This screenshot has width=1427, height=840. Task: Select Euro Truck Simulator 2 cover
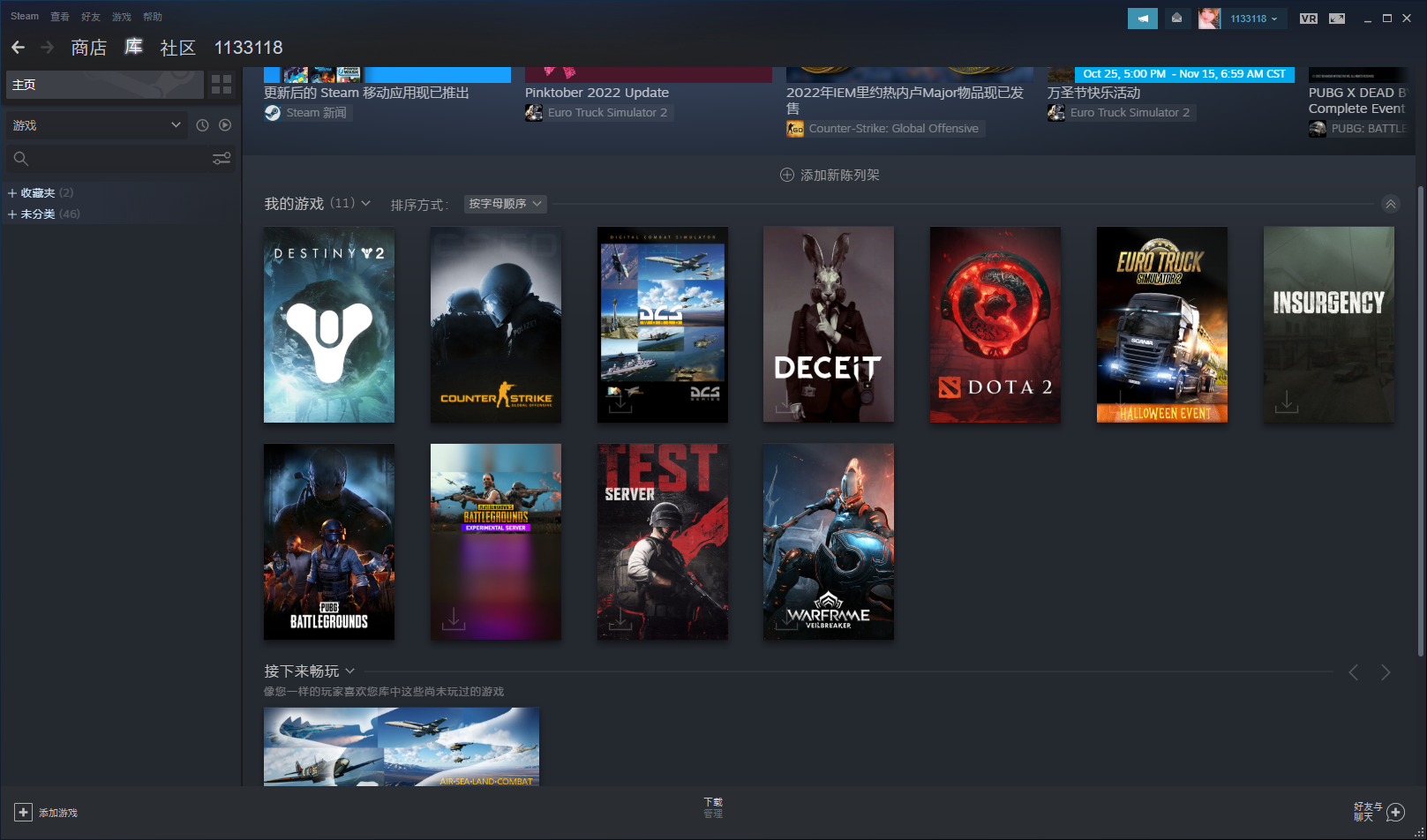(1162, 325)
